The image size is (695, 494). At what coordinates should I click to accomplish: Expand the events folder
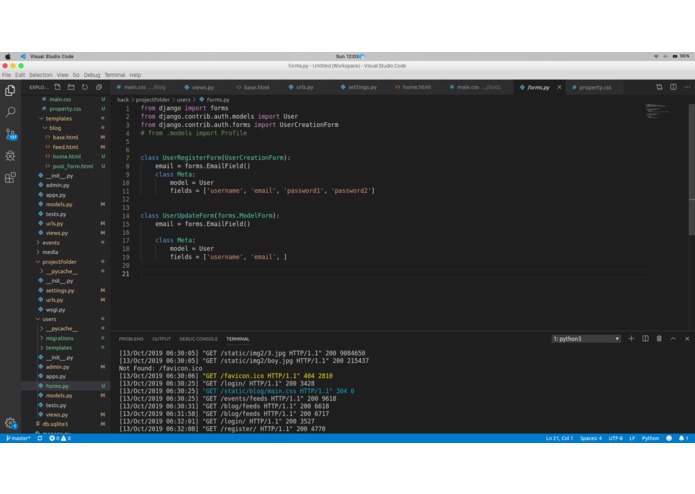pyautogui.click(x=51, y=242)
